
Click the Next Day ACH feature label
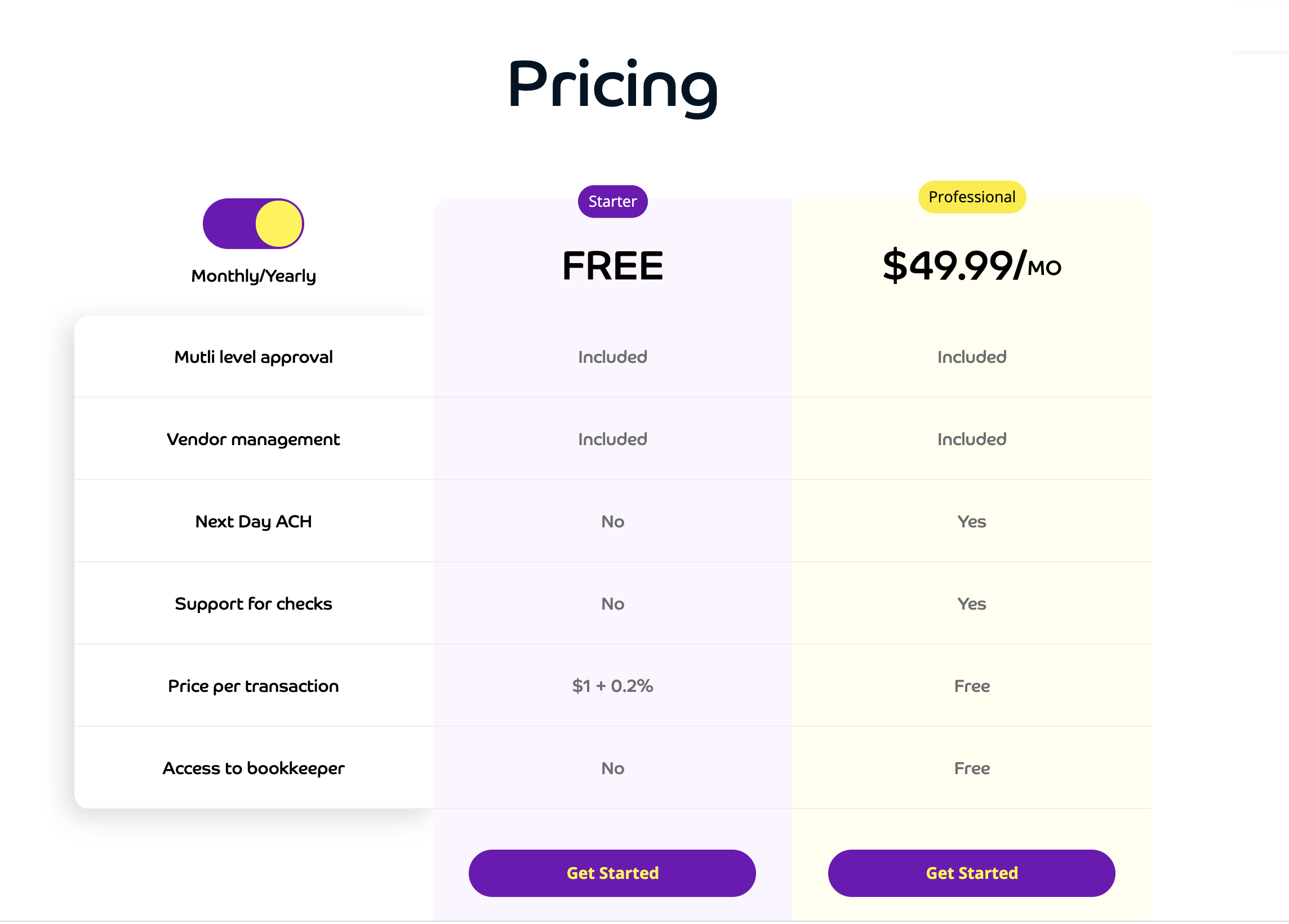253,521
